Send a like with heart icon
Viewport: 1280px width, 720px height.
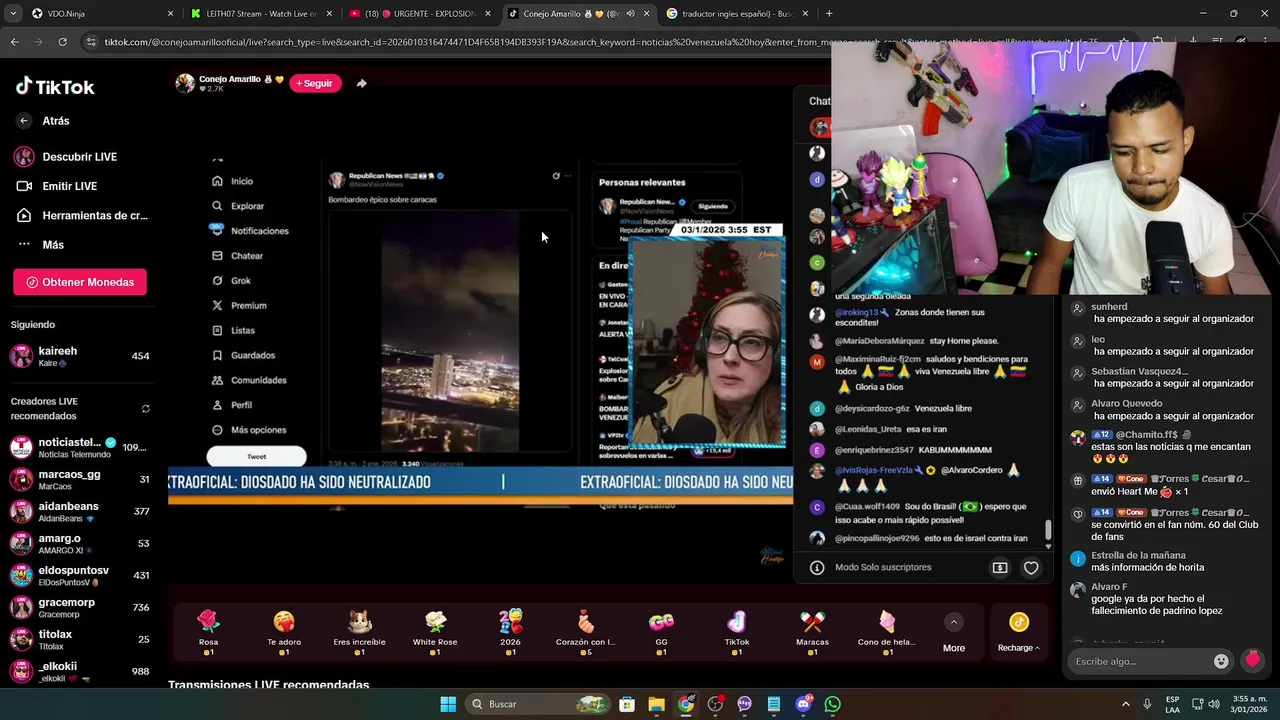[1031, 567]
